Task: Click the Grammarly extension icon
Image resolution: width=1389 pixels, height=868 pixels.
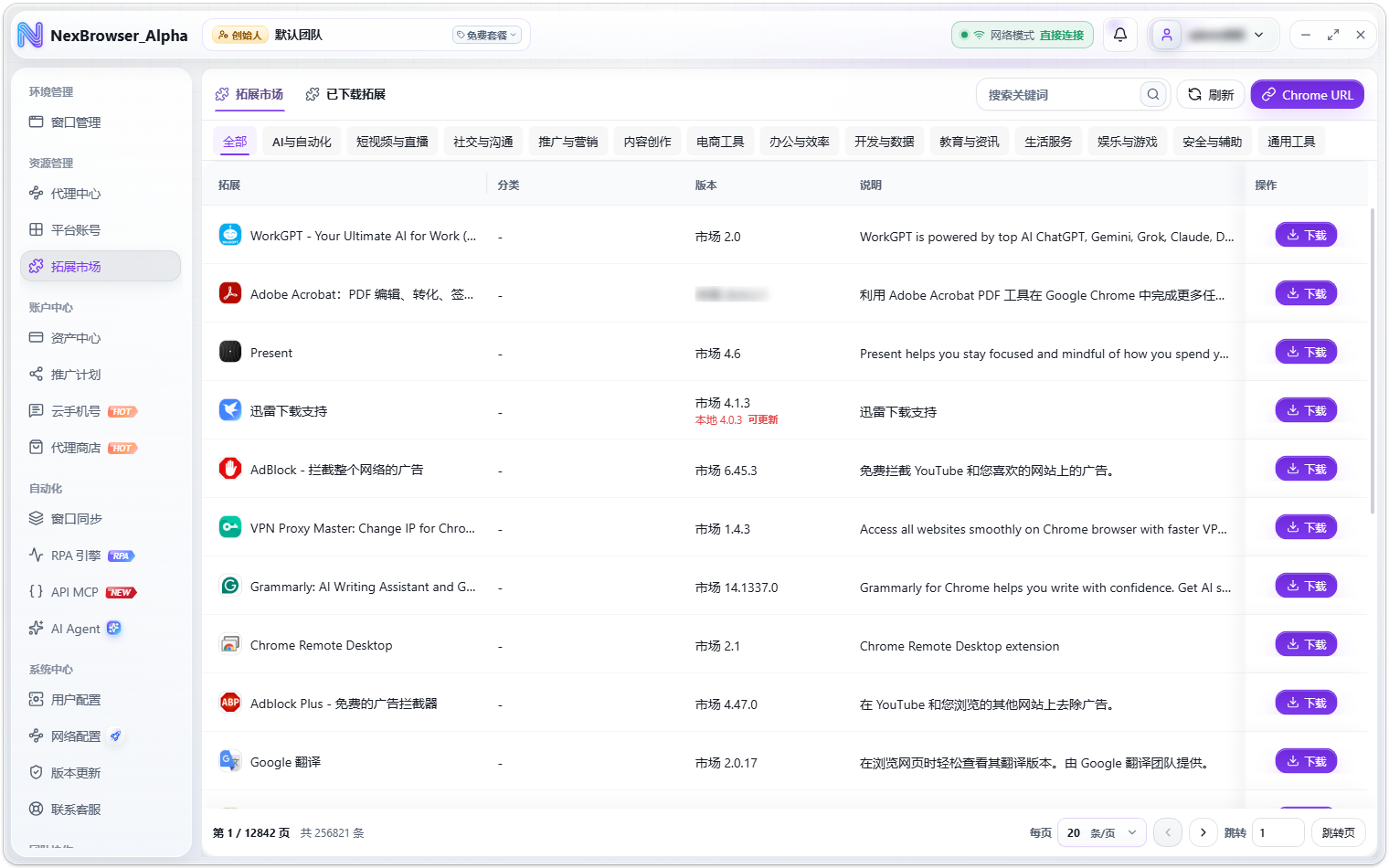Action: (230, 586)
